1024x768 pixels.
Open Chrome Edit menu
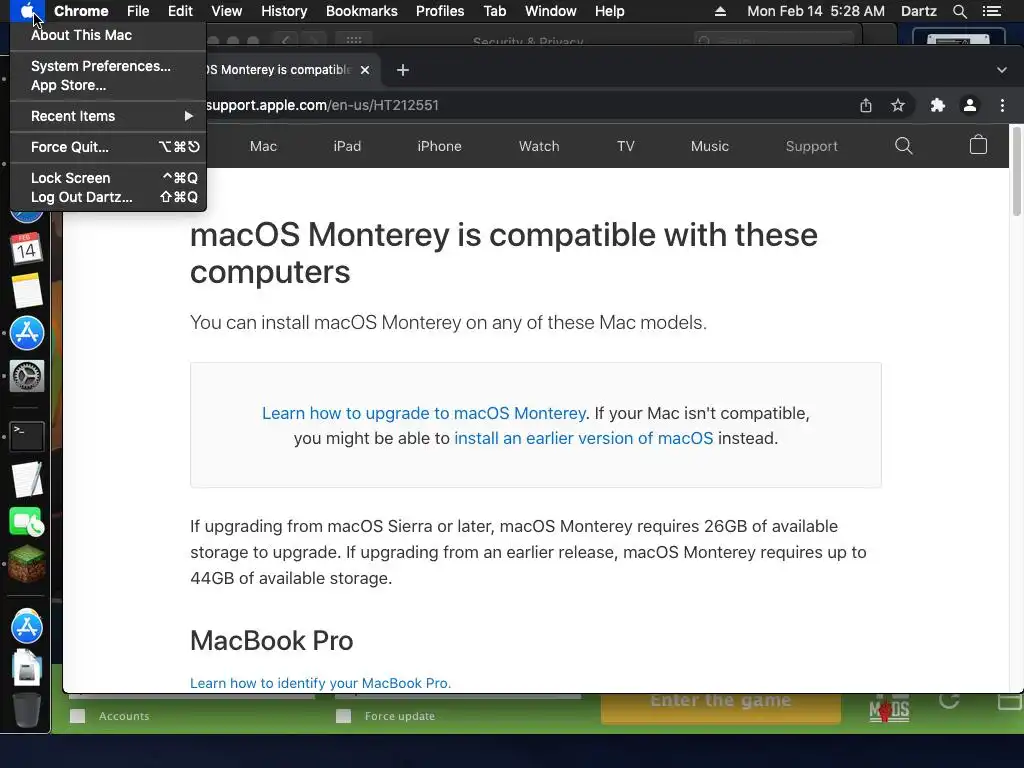tap(180, 11)
